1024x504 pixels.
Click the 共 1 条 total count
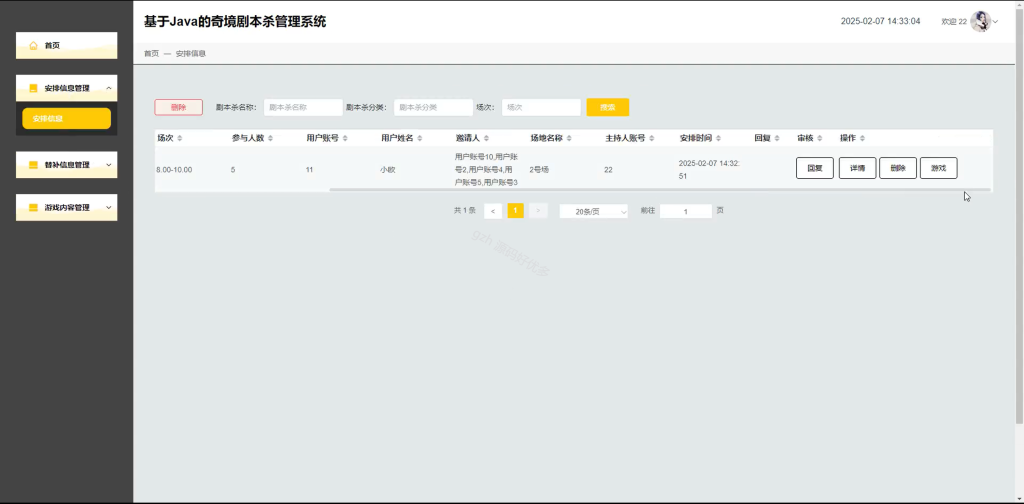[x=464, y=211]
